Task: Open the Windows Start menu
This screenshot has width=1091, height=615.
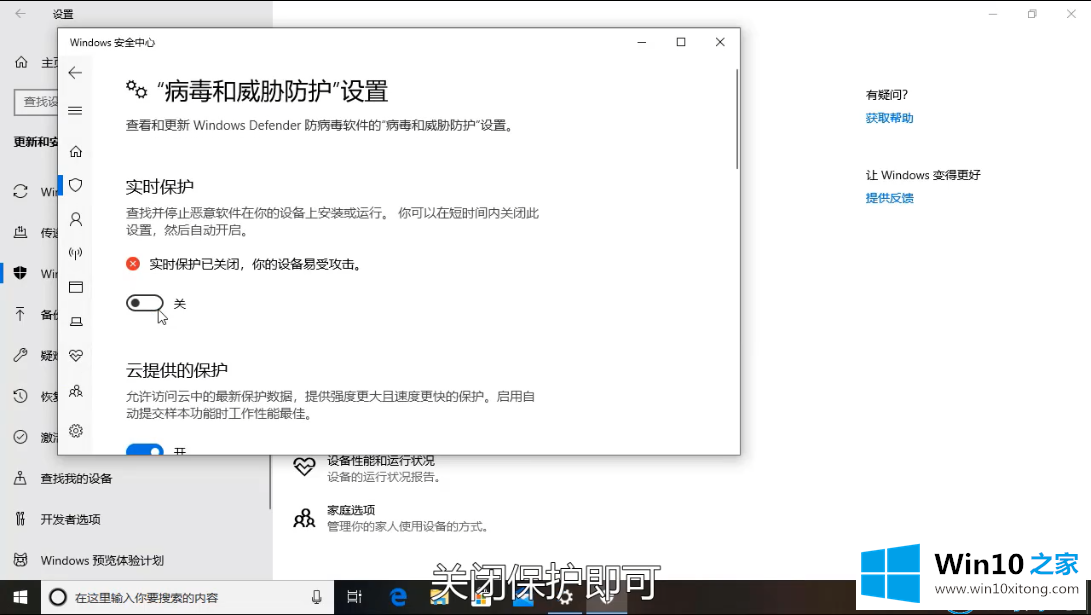Action: click(x=20, y=597)
